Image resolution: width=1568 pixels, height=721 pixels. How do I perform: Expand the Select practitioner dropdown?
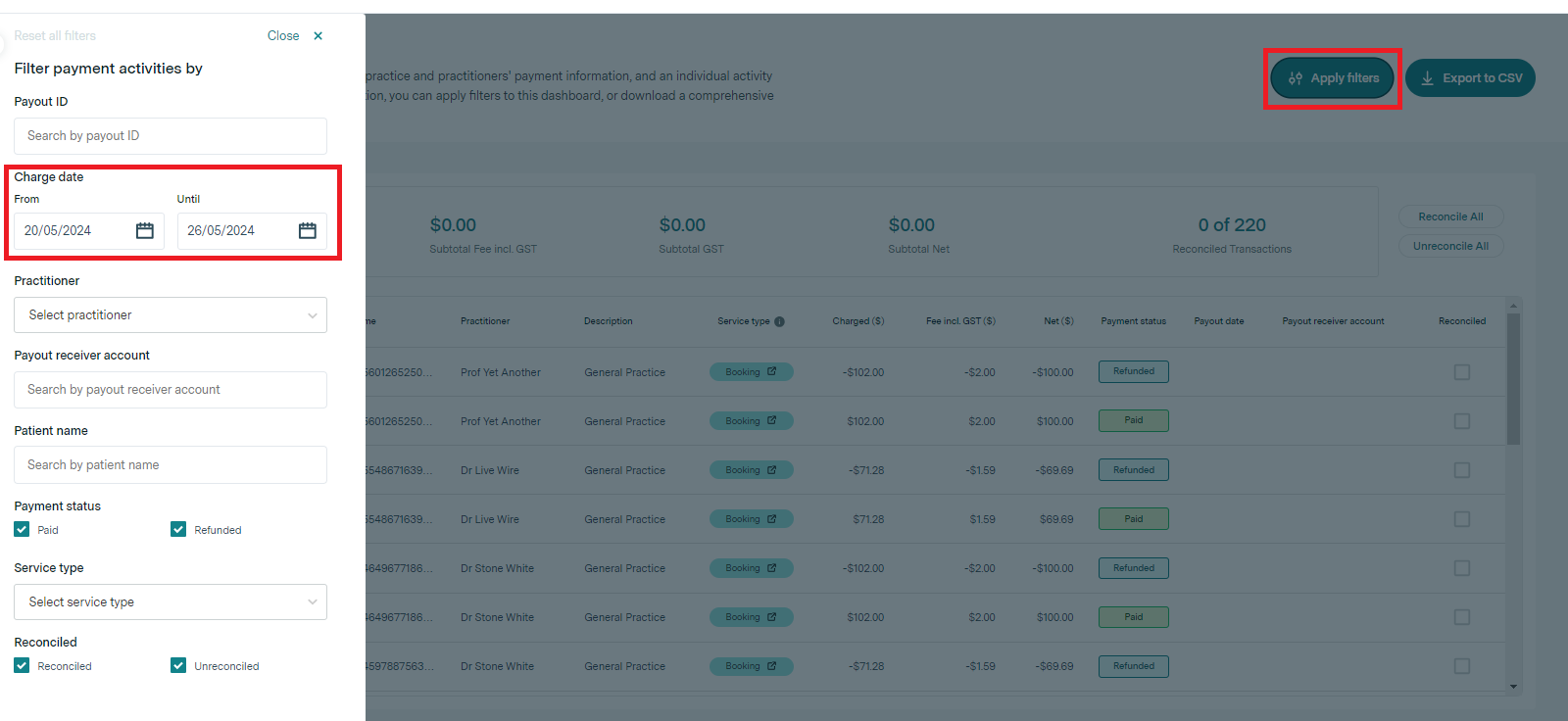tap(171, 315)
